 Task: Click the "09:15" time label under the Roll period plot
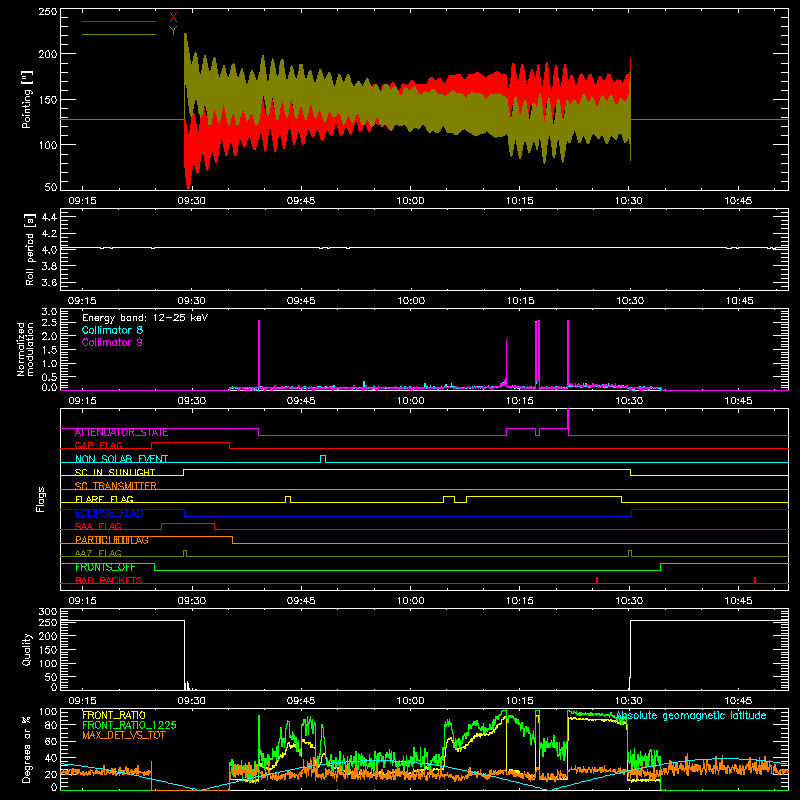(82, 301)
